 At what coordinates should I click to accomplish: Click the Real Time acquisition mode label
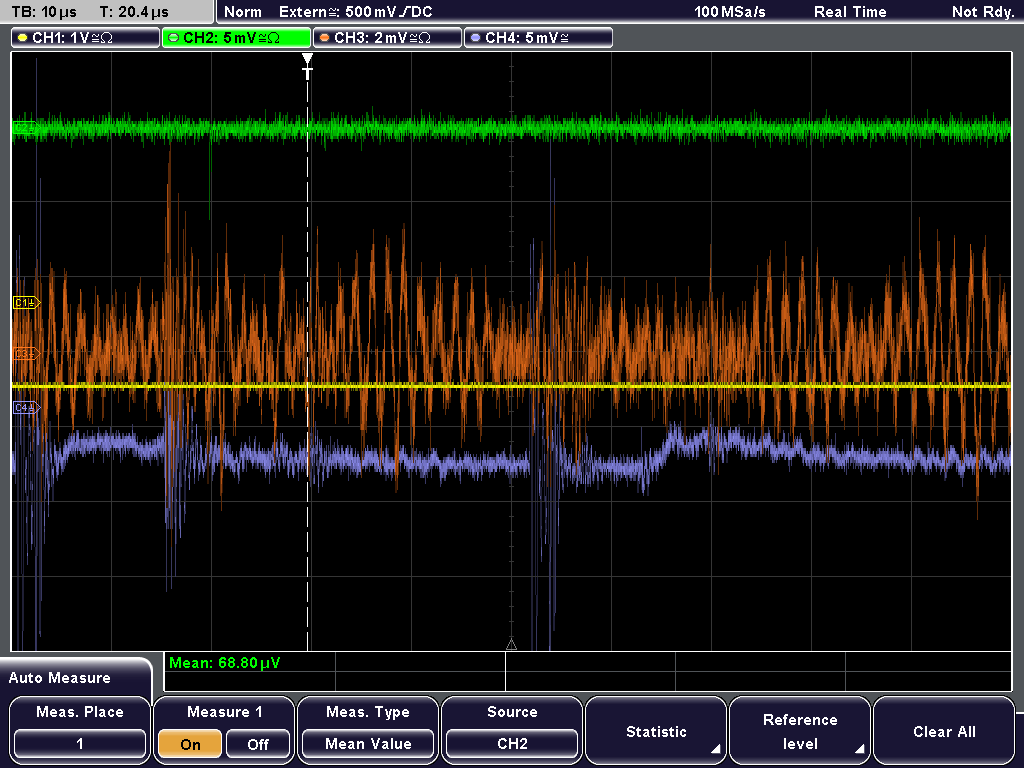pos(850,12)
